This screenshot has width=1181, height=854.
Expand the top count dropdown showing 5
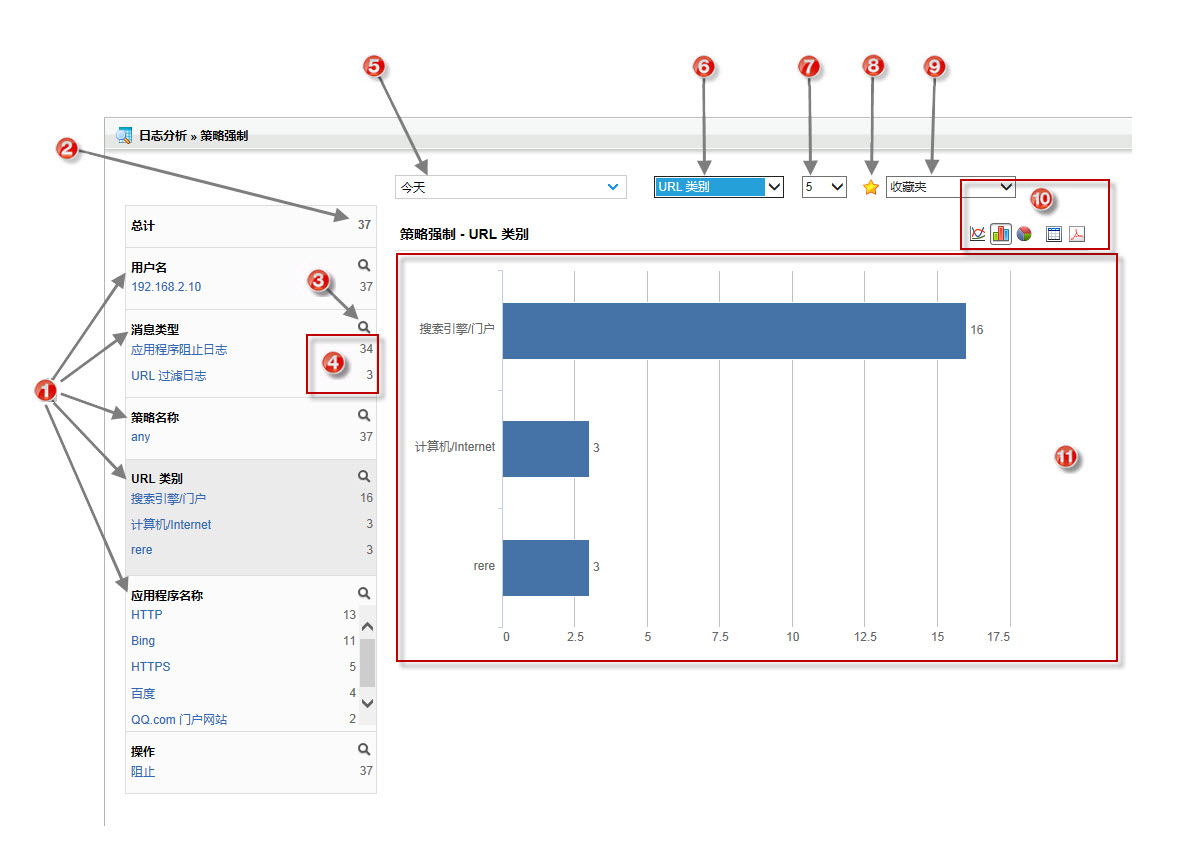[824, 187]
